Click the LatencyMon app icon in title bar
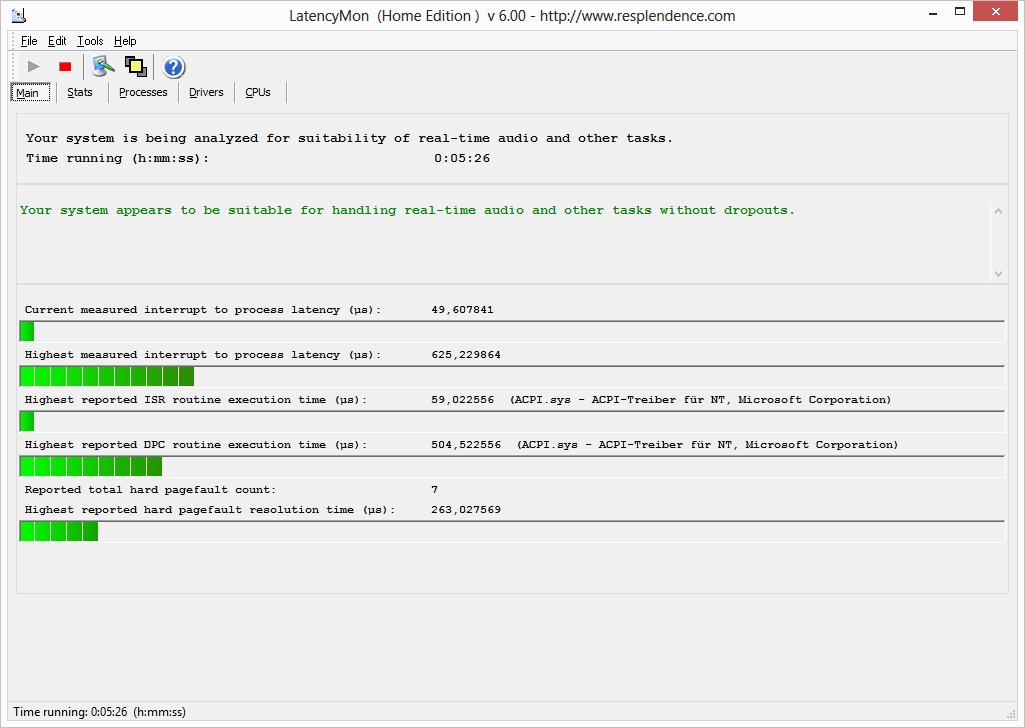Image resolution: width=1025 pixels, height=728 pixels. coord(19,16)
